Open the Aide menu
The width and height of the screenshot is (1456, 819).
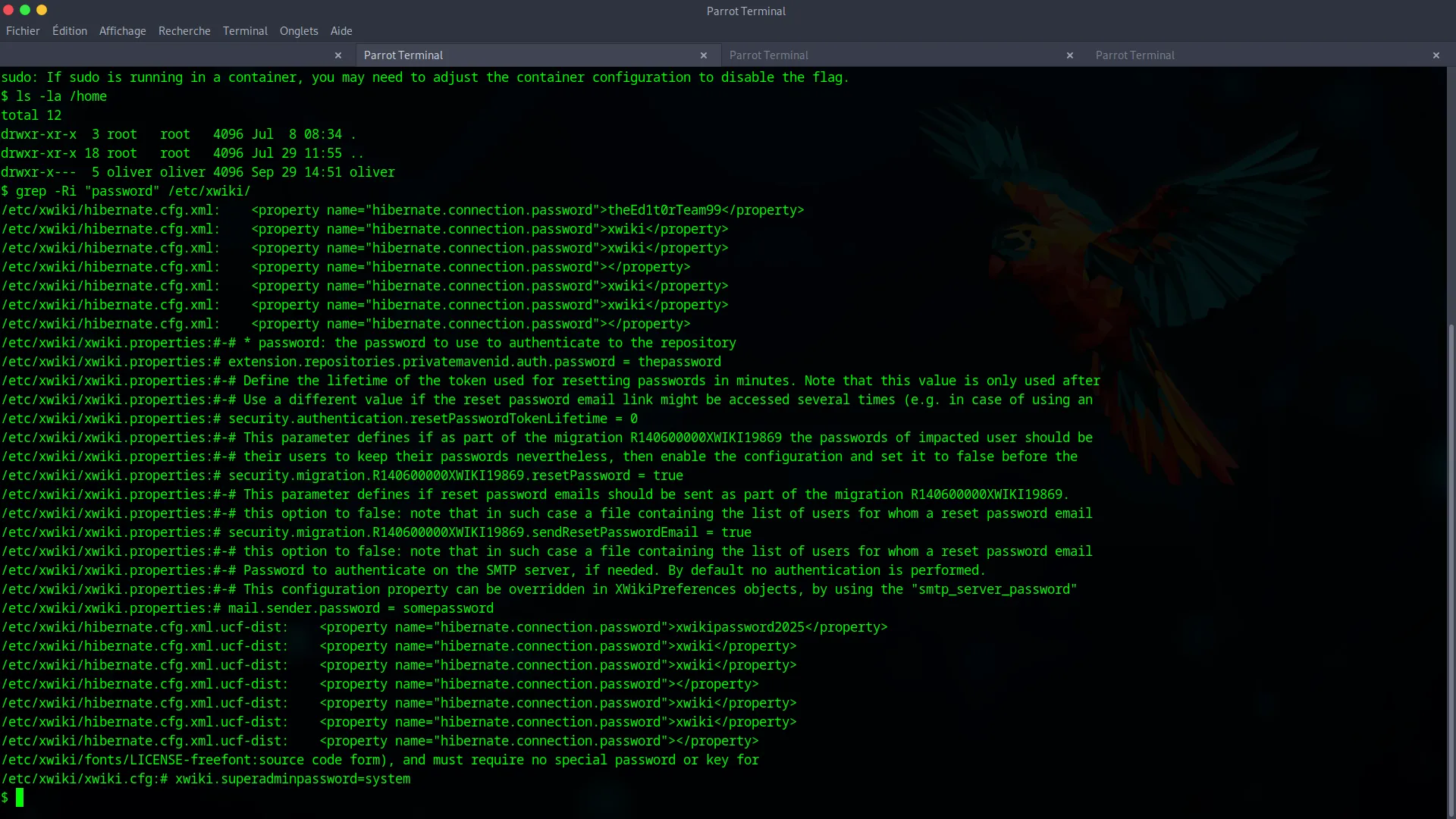(x=341, y=31)
